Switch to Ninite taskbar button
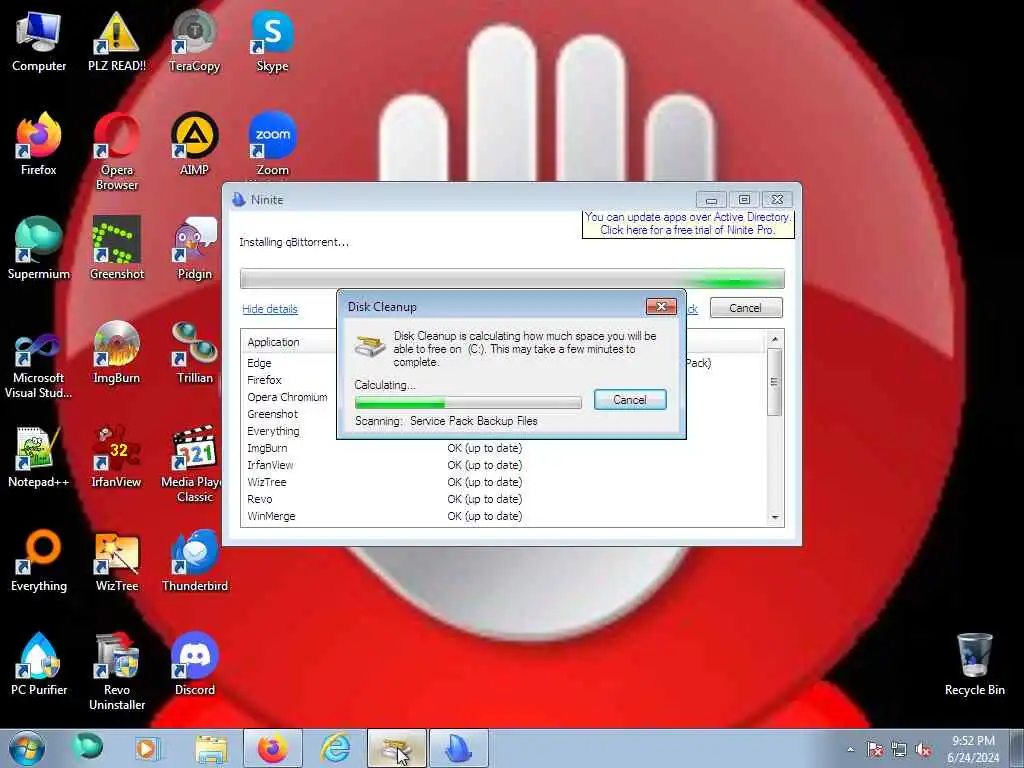The image size is (1024, 768). [x=458, y=748]
